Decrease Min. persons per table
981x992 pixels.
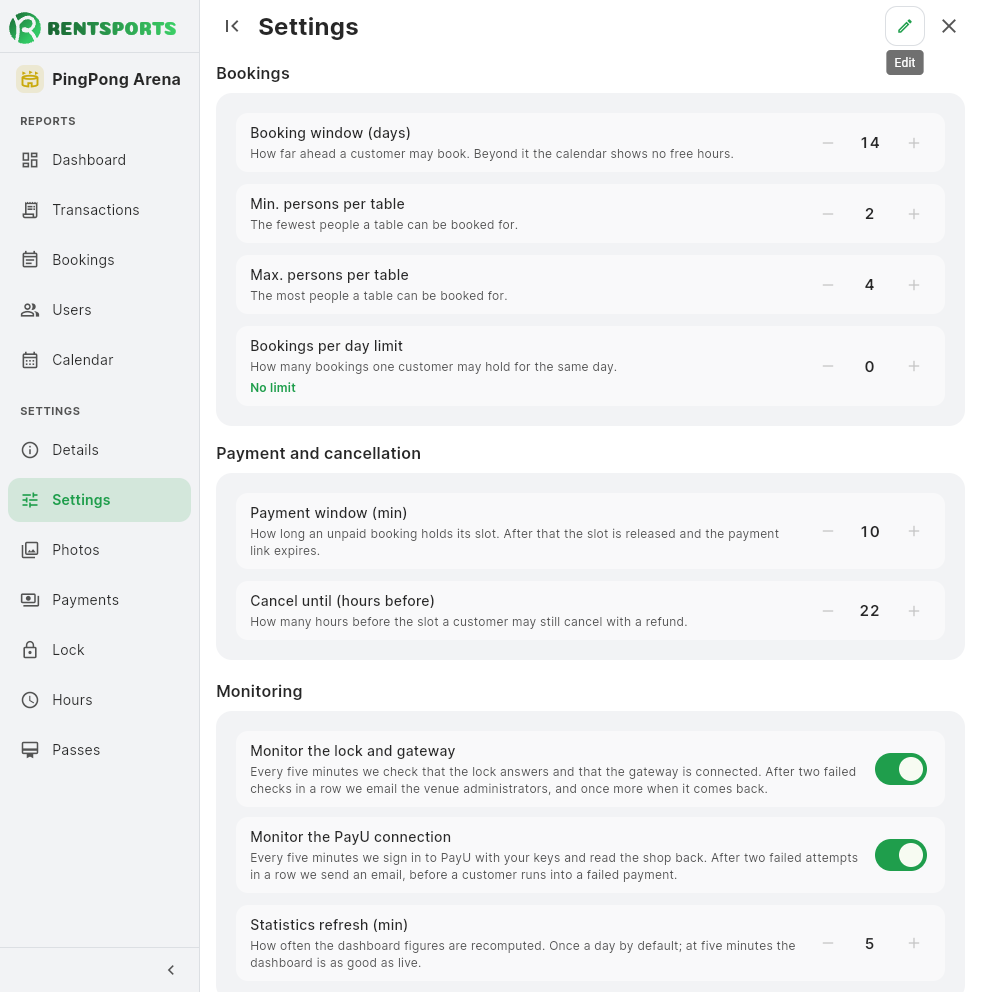point(827,214)
